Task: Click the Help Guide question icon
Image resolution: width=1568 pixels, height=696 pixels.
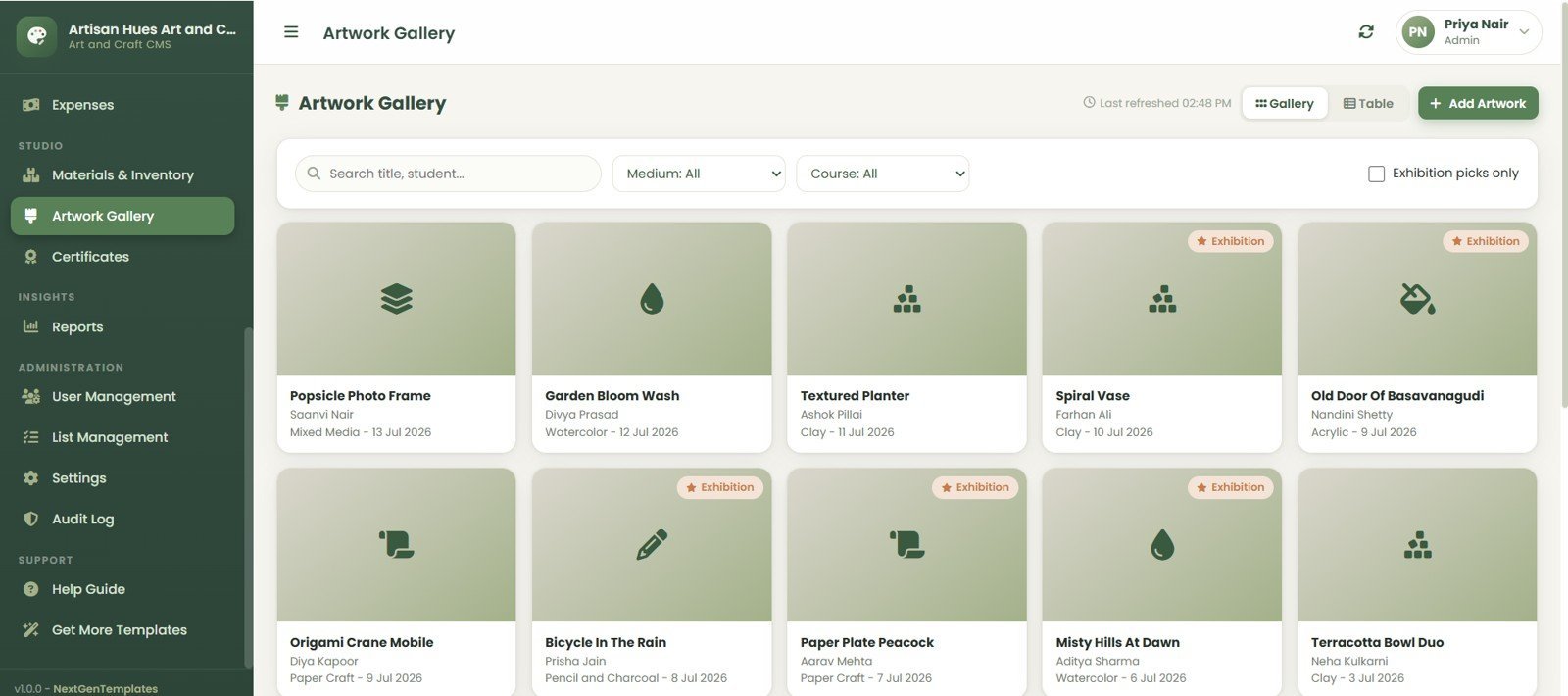Action: coord(31,590)
